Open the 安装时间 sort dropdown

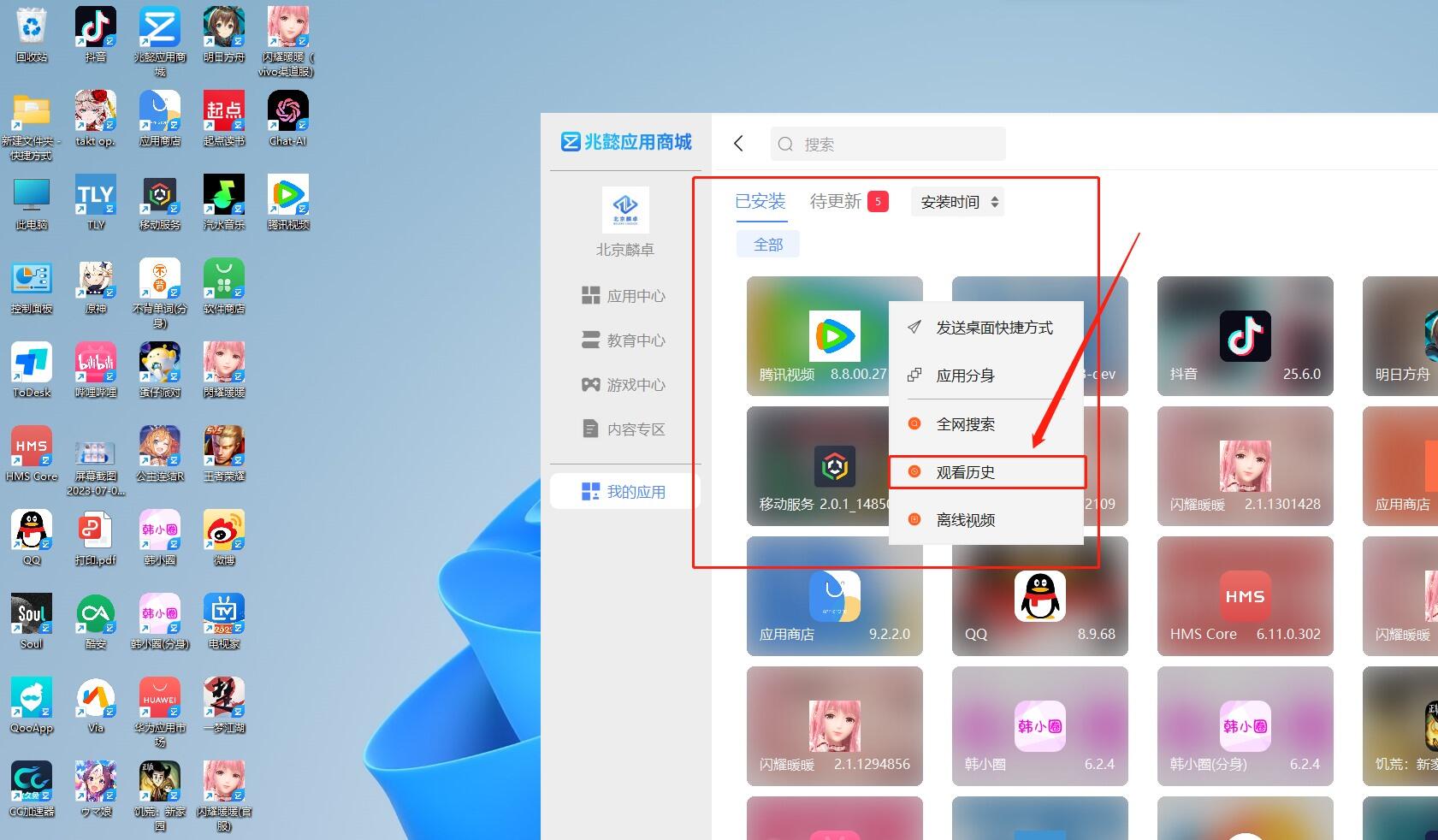pos(957,202)
